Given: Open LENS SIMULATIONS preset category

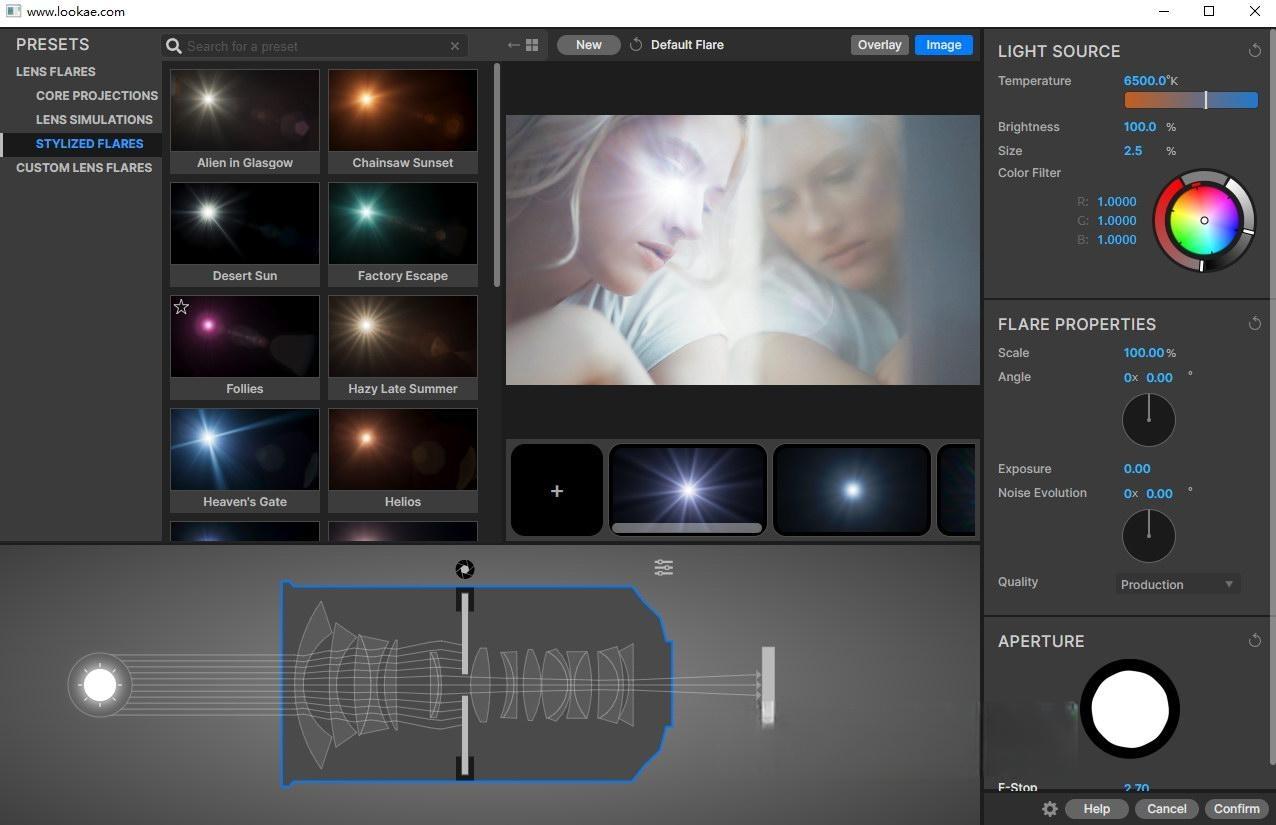Looking at the screenshot, I should point(94,120).
